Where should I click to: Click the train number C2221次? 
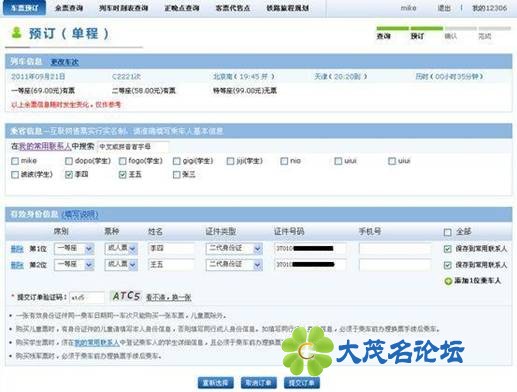coord(126,77)
